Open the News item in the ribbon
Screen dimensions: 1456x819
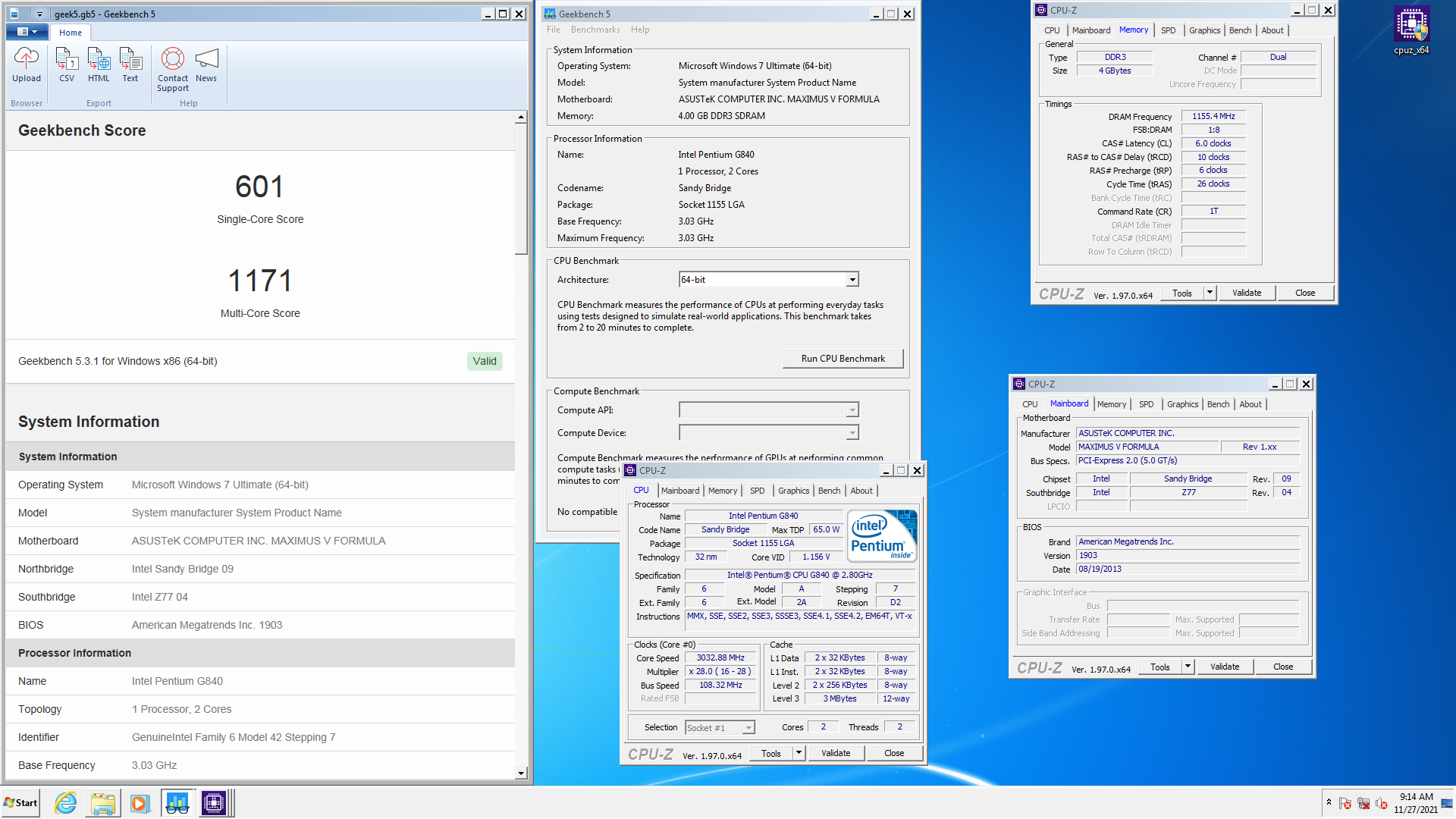206,65
